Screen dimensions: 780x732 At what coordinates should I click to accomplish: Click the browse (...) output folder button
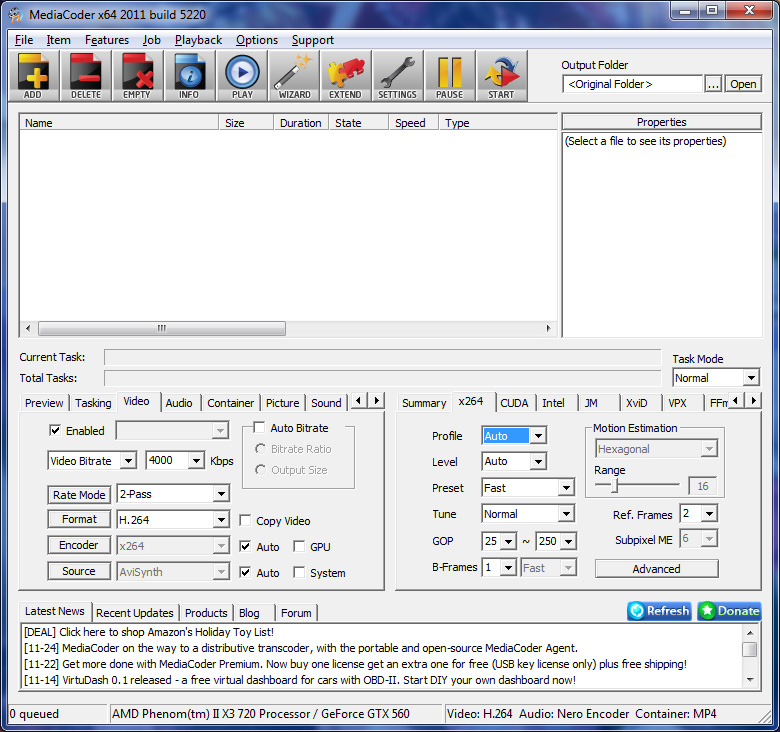[713, 84]
